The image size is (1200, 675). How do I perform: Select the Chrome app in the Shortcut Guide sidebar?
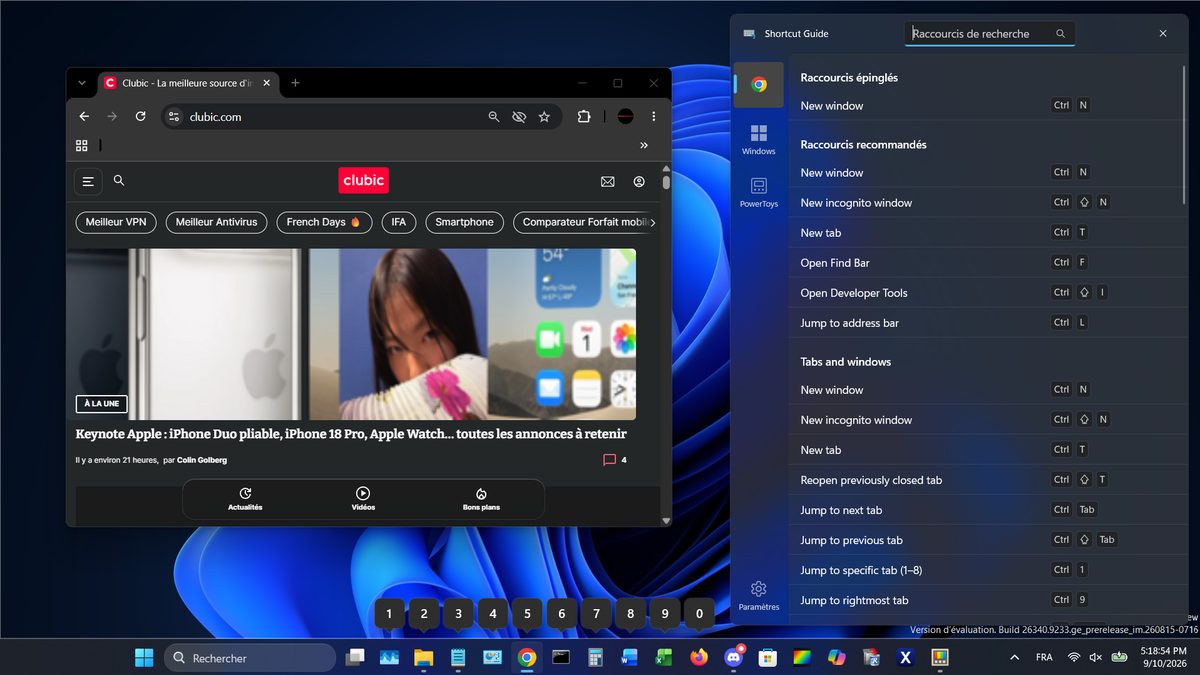(759, 85)
